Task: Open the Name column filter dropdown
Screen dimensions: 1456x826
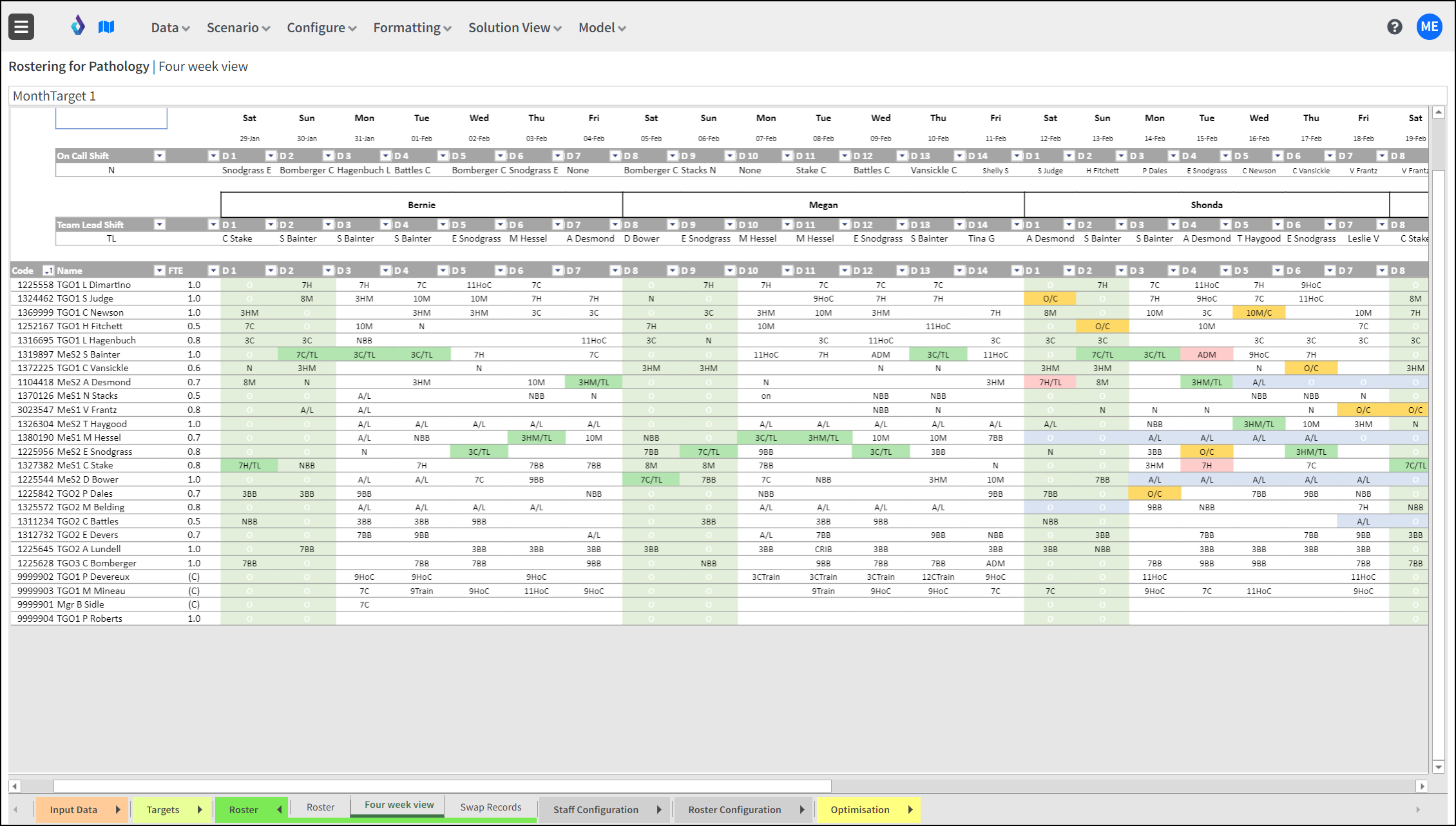Action: click(x=160, y=271)
